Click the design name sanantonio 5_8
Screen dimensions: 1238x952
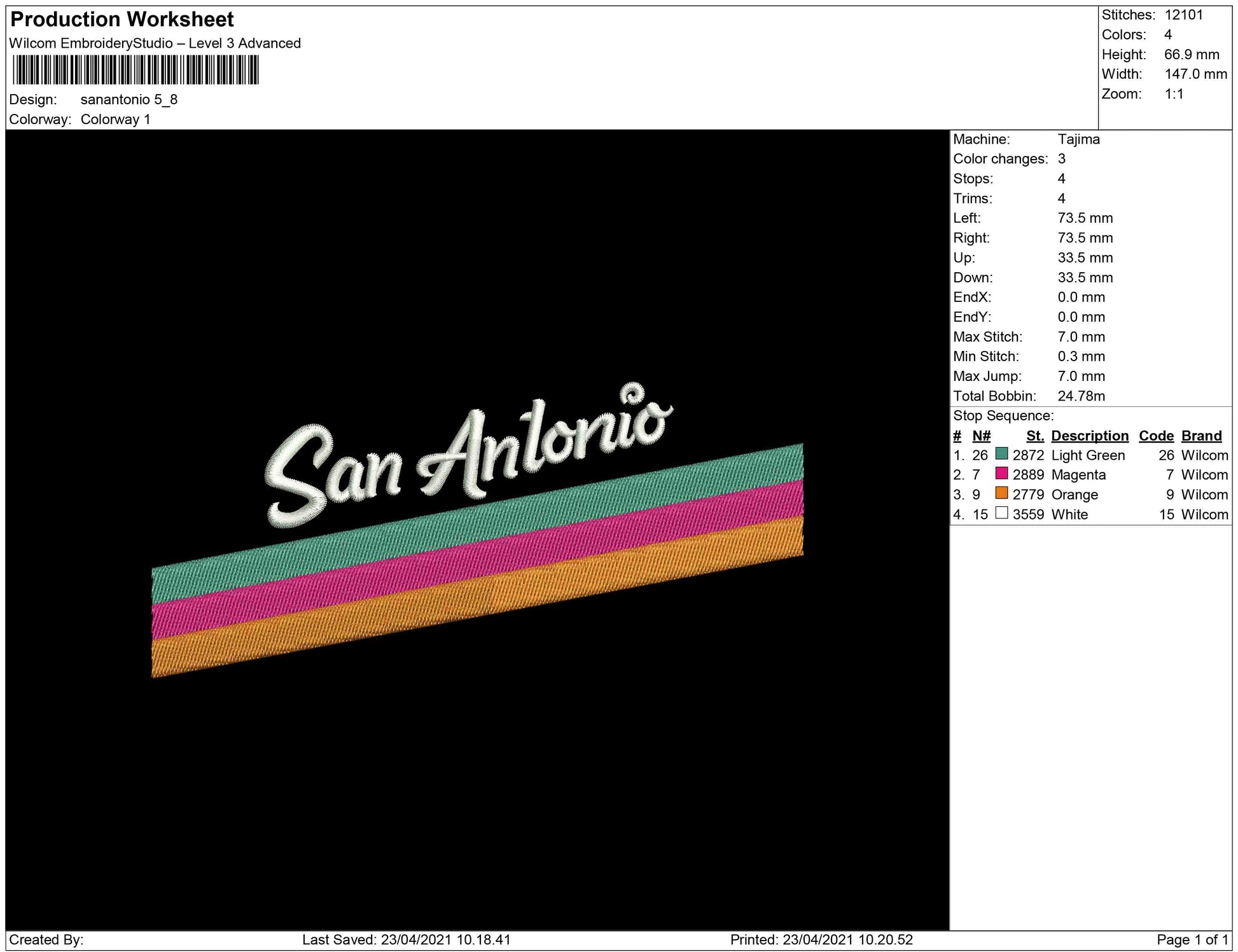pyautogui.click(x=129, y=100)
